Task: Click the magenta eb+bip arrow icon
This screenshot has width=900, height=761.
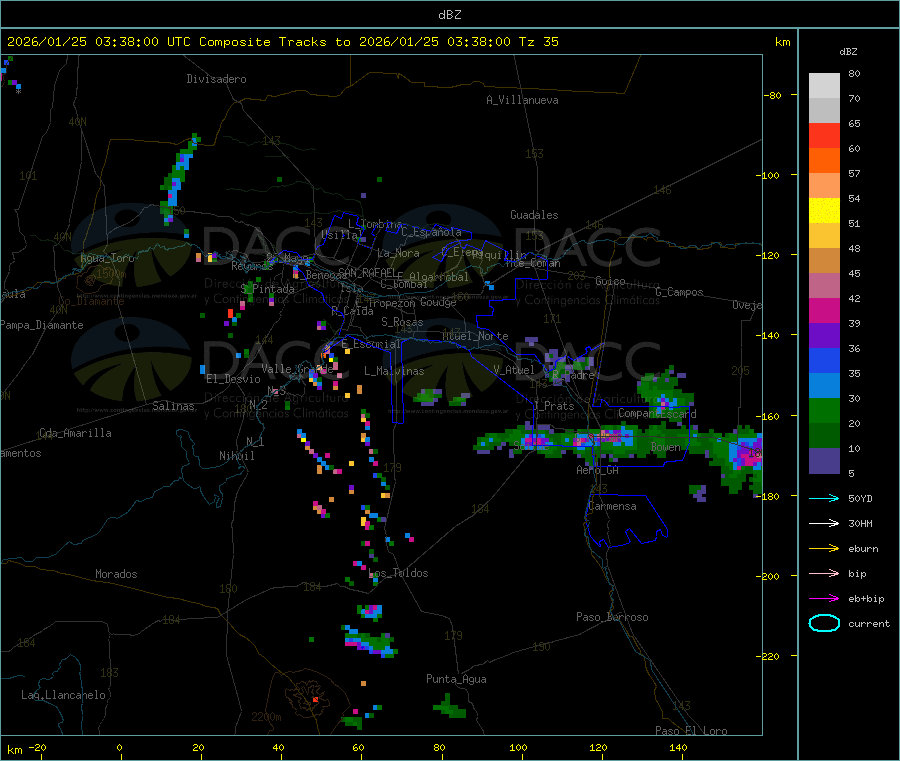Action: pos(824,599)
